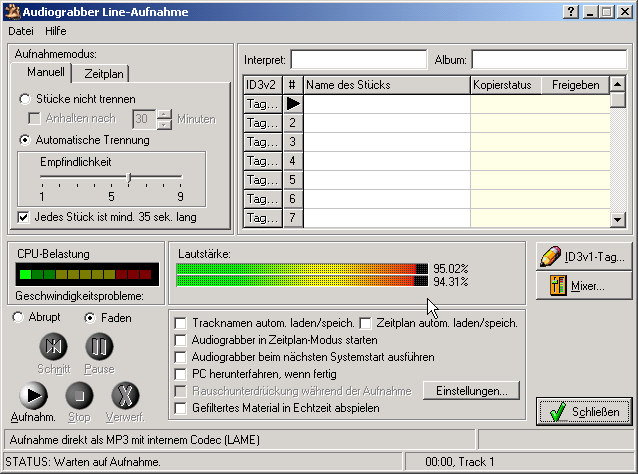Click the Tag... button in row 6
Image resolution: width=638 pixels, height=474 pixels.
(x=263, y=199)
